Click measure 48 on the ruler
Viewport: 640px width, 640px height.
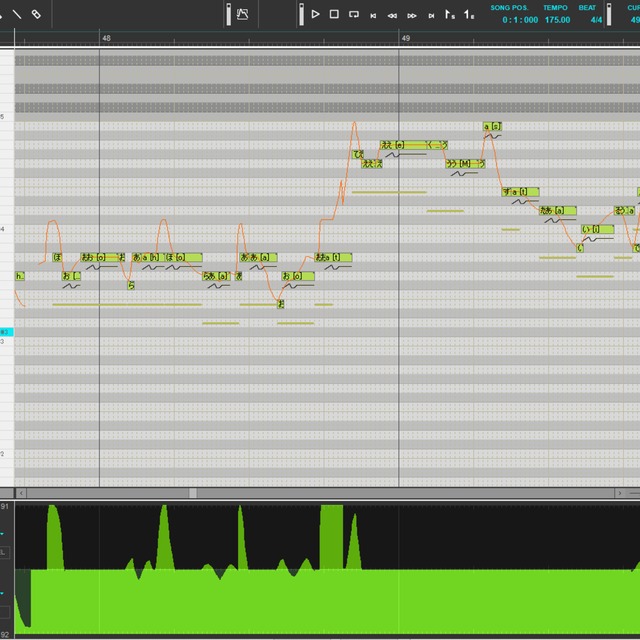pos(106,37)
